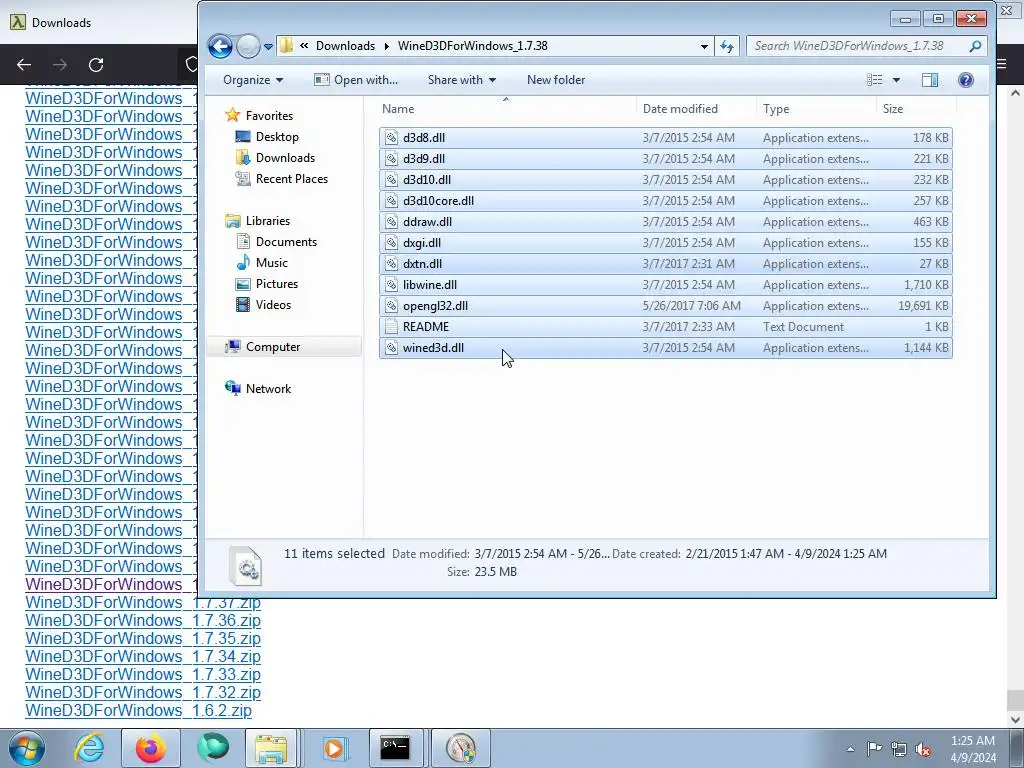Select Libraries in the navigation pane

[x=258, y=221]
